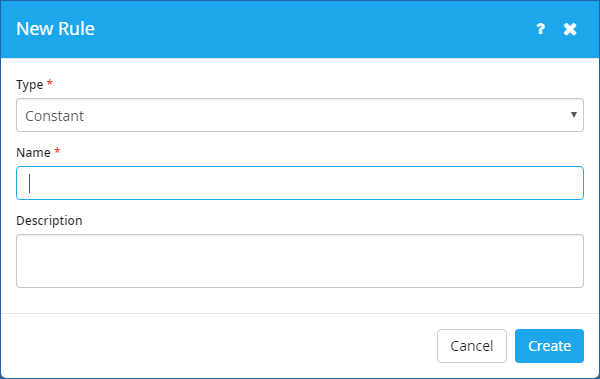Click the right end of the Name field

(x=570, y=183)
